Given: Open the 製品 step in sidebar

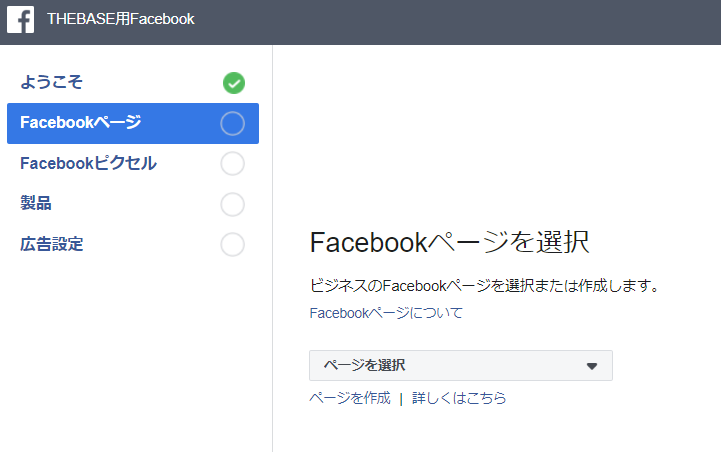Looking at the screenshot, I should (133, 204).
